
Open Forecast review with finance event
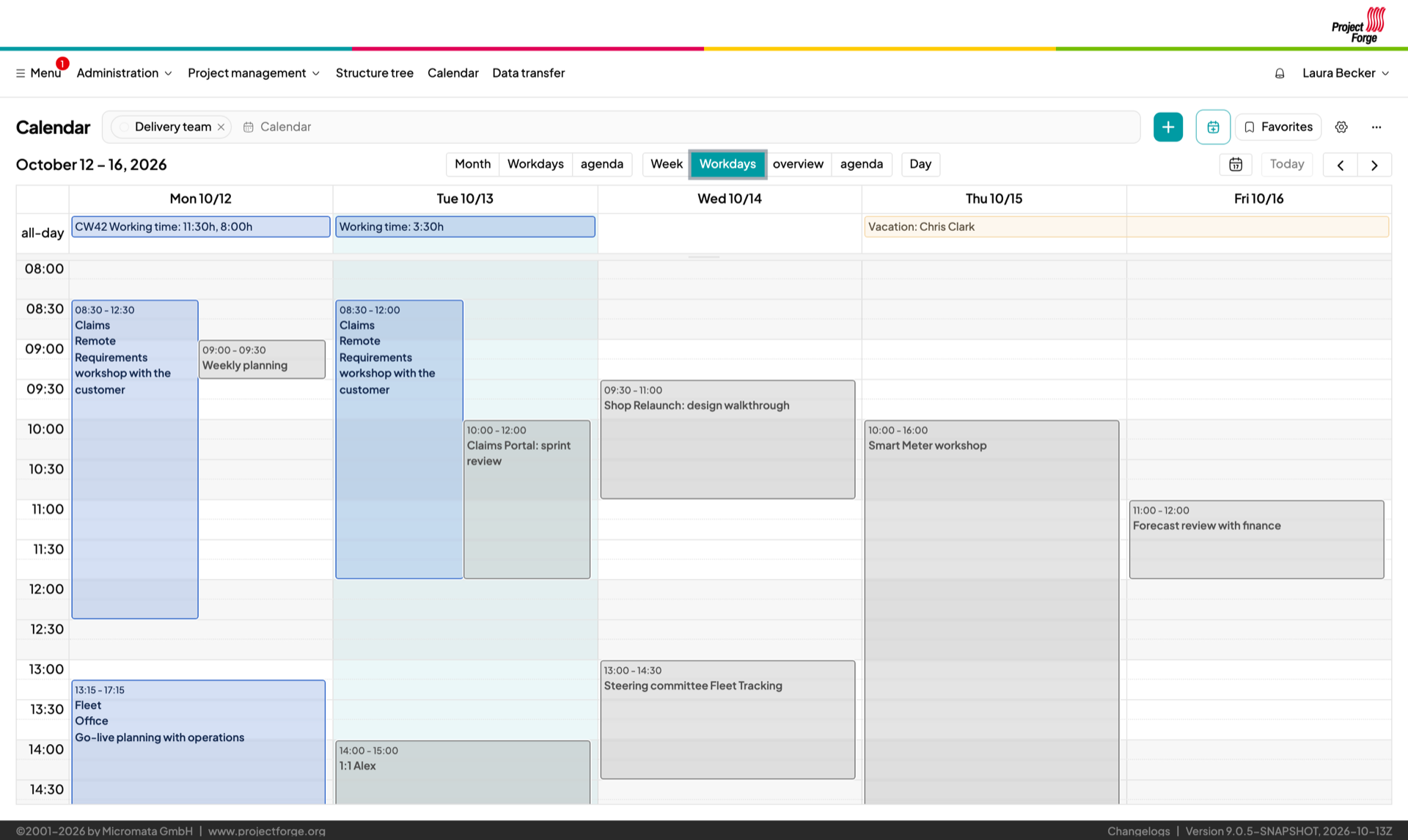[1256, 539]
